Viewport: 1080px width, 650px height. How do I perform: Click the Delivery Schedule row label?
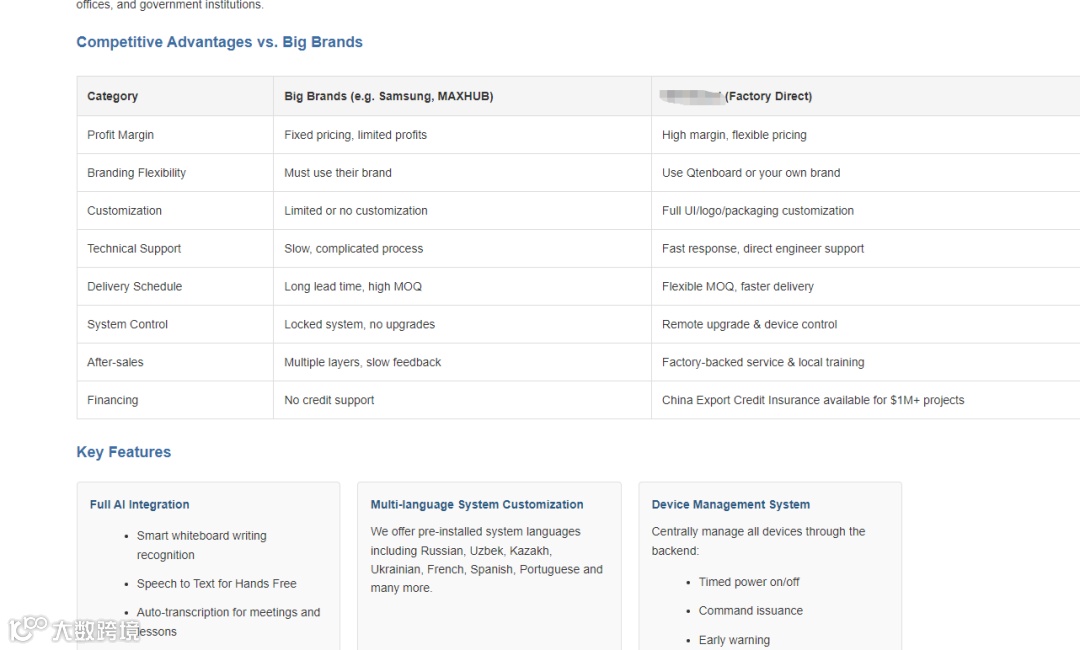click(x=134, y=287)
